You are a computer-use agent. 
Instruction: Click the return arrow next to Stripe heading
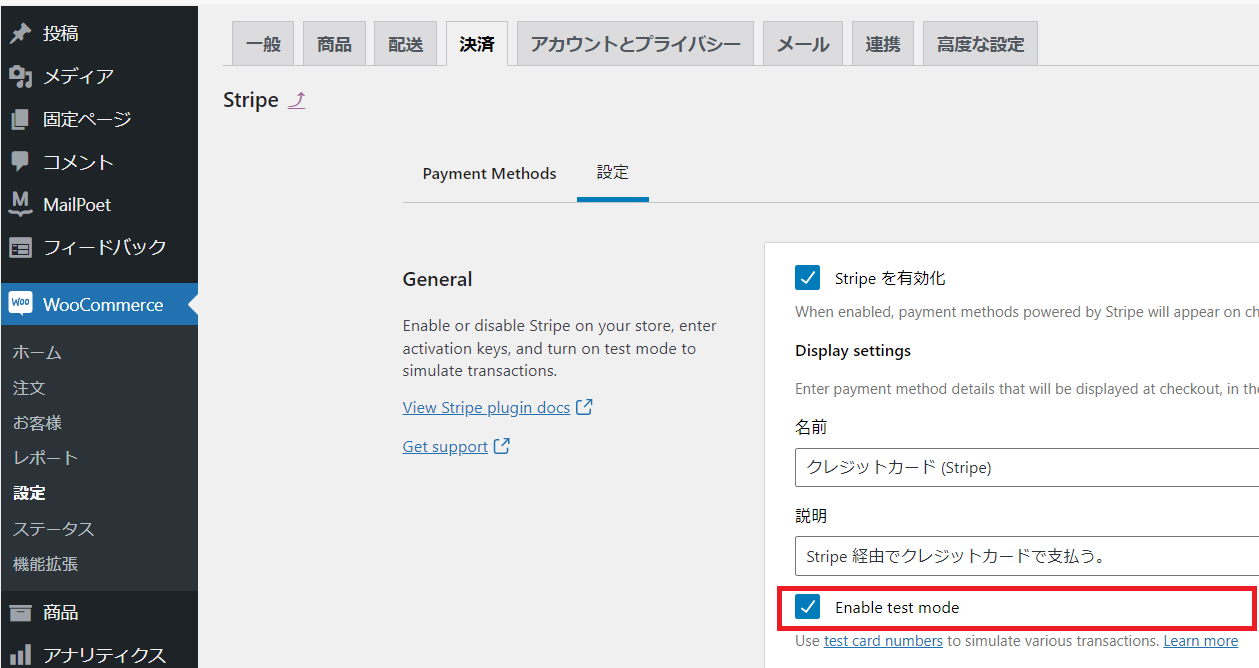pyautogui.click(x=296, y=100)
